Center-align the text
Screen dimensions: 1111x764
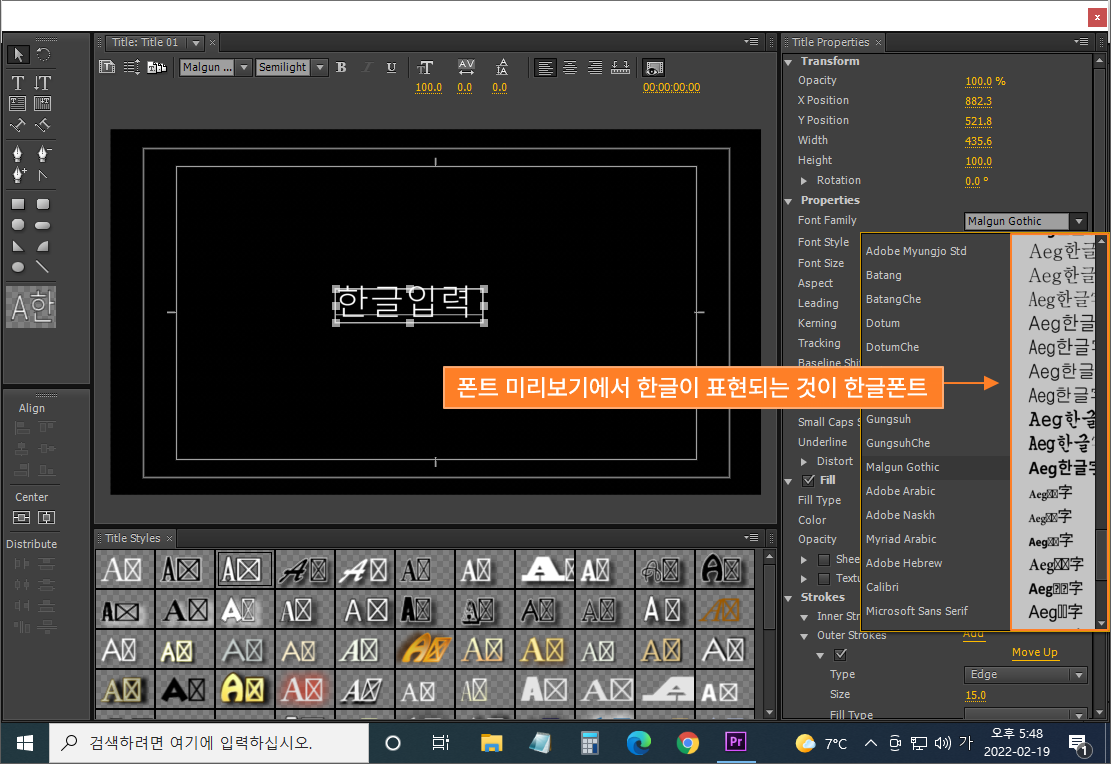coord(570,67)
